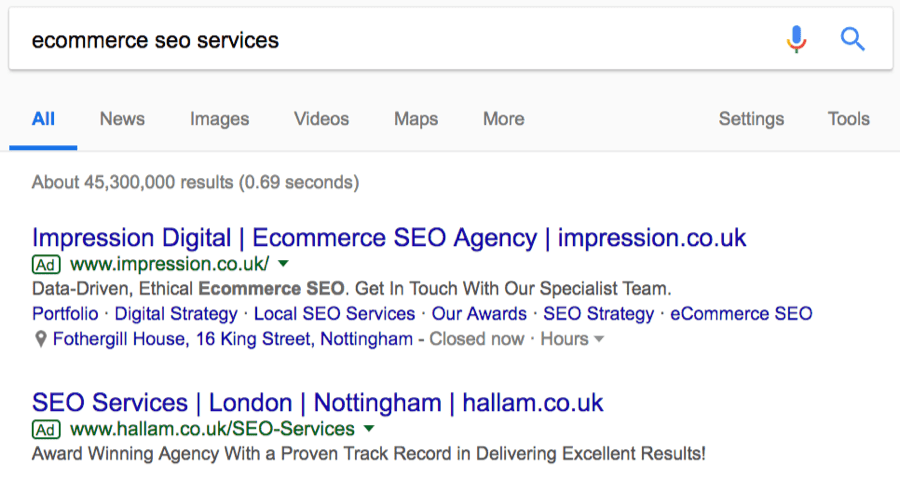The width and height of the screenshot is (900, 481).
Task: Switch to the Images tab
Action: click(x=219, y=119)
